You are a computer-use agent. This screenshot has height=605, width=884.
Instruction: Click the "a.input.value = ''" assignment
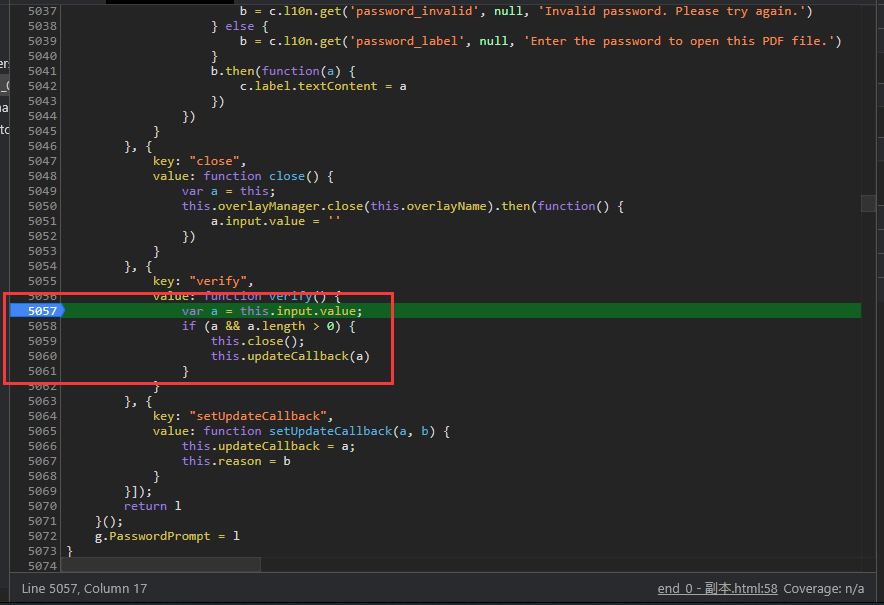(x=276, y=221)
